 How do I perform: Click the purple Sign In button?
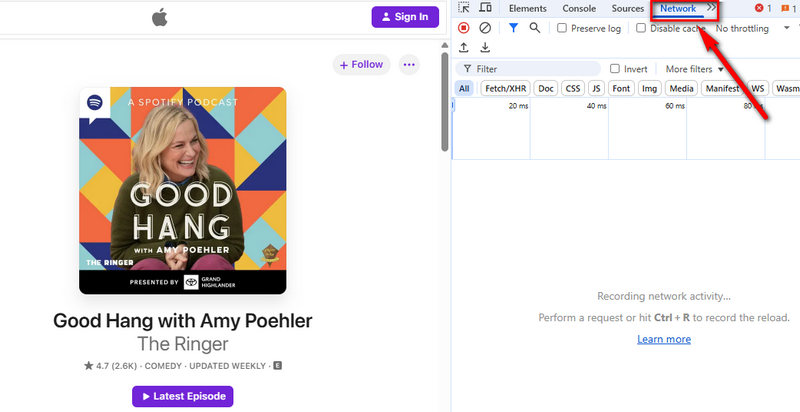(405, 17)
